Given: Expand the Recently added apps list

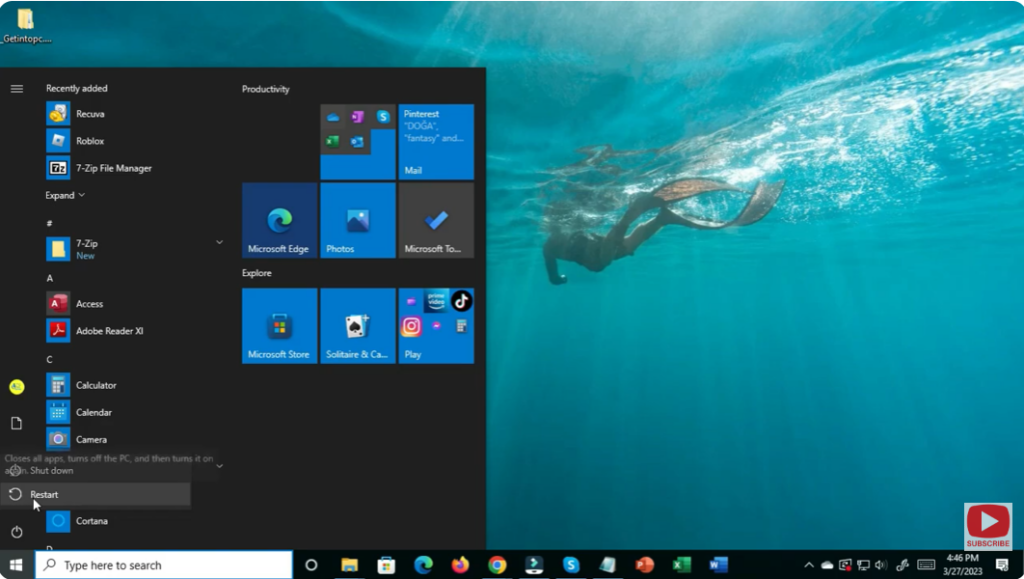Looking at the screenshot, I should 62,195.
